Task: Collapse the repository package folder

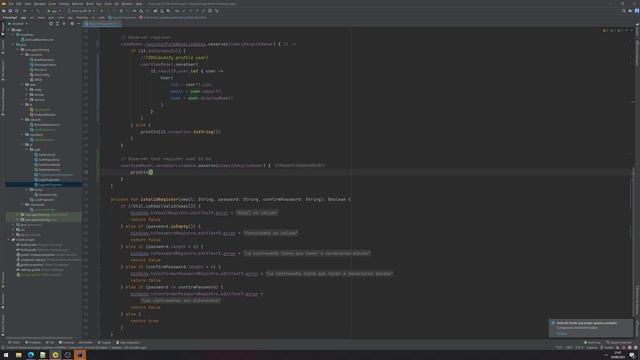Action: point(22,134)
